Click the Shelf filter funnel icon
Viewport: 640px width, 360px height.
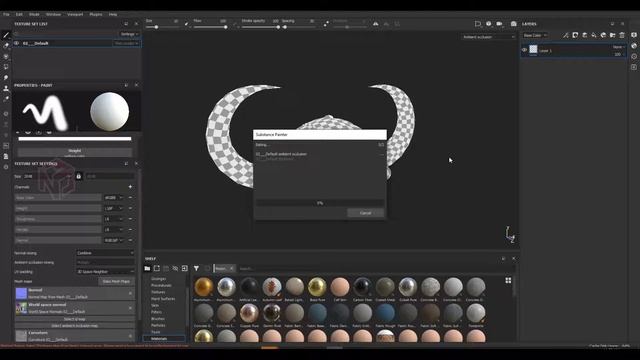click(x=196, y=268)
